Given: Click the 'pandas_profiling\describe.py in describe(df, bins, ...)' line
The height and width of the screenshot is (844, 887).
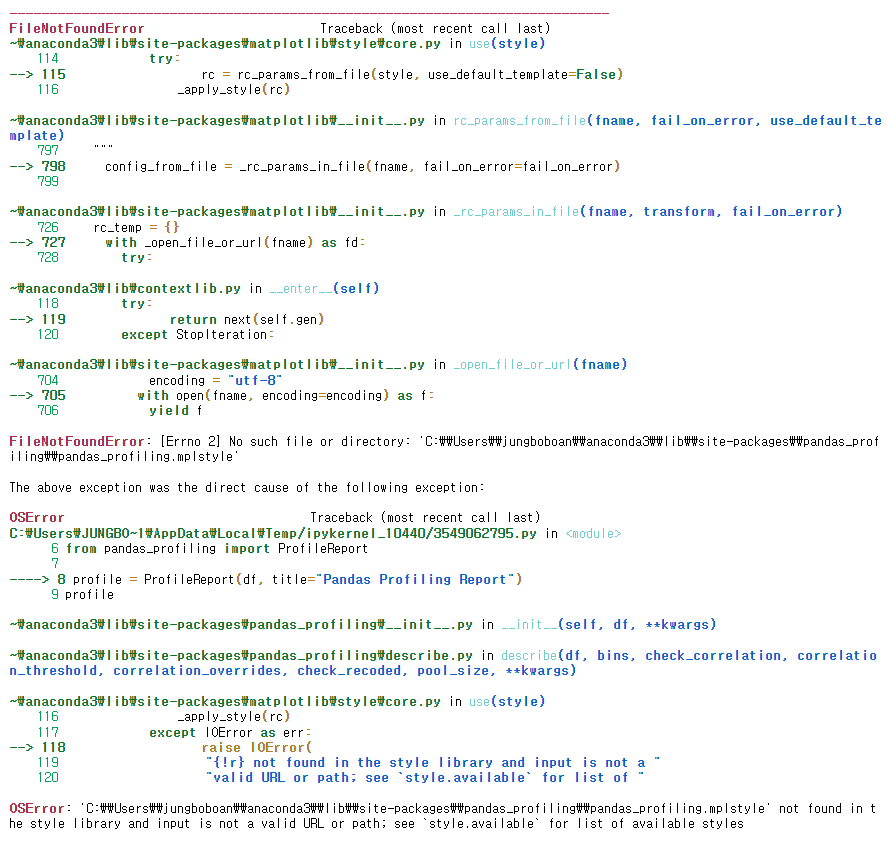Looking at the screenshot, I should [443, 663].
